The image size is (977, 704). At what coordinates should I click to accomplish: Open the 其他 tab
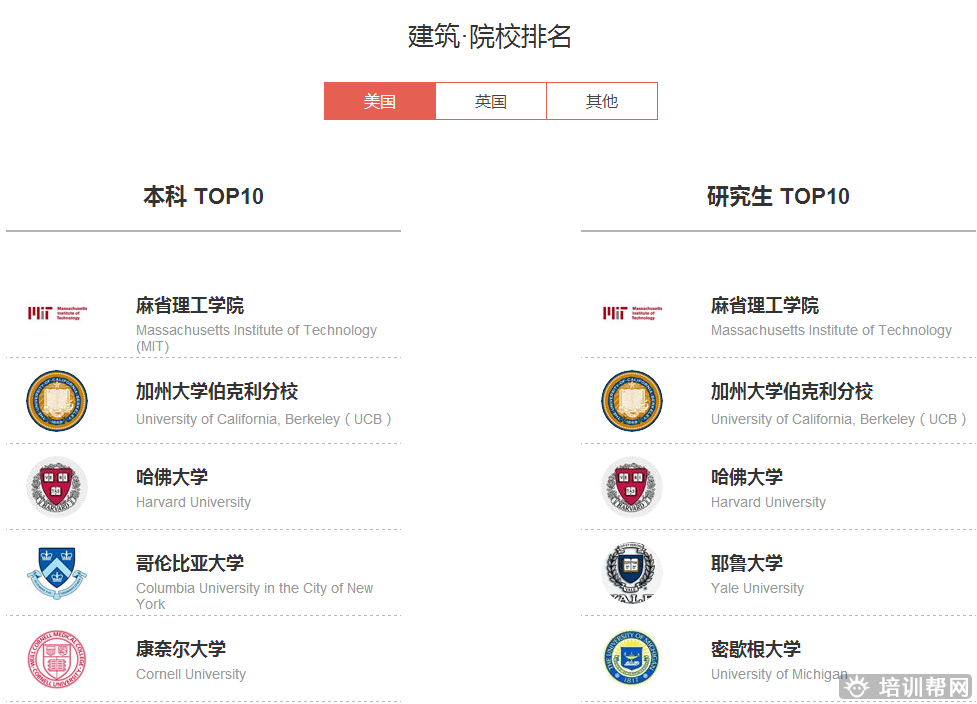602,101
